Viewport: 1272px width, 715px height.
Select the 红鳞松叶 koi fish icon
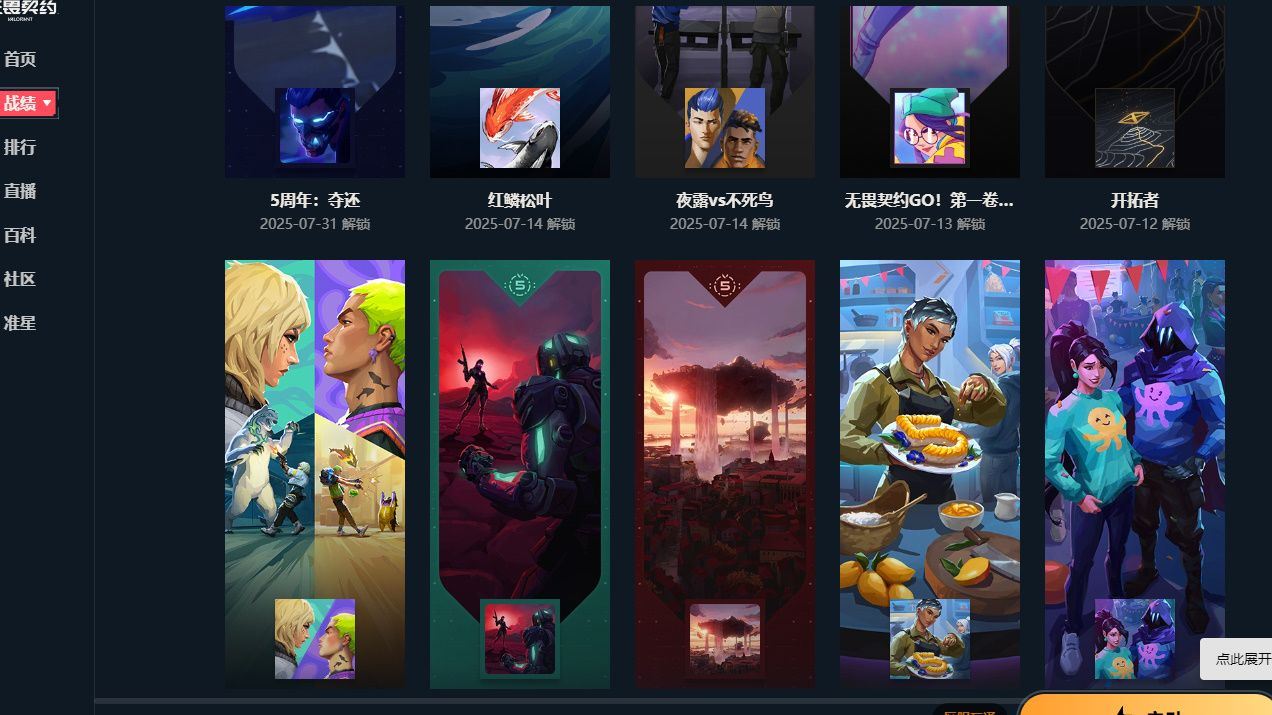tap(520, 127)
